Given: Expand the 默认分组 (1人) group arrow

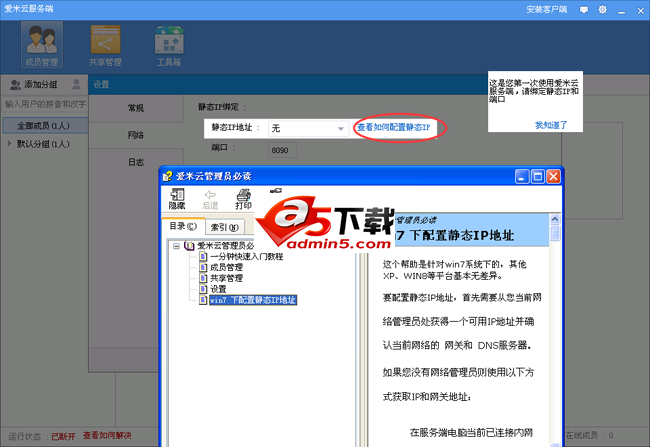Looking at the screenshot, I should click(x=10, y=144).
